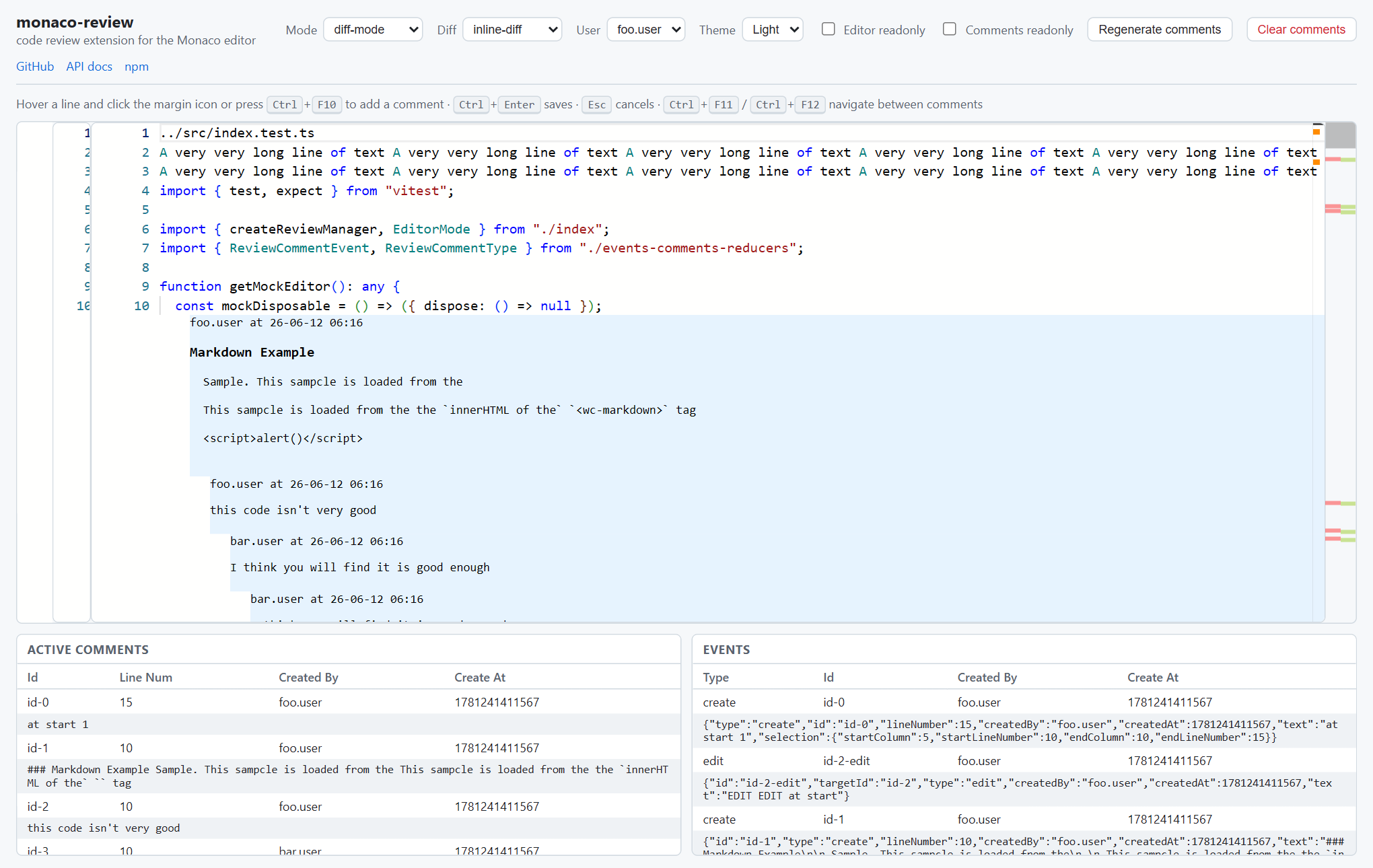Click the createReviewManager import line

point(384,229)
